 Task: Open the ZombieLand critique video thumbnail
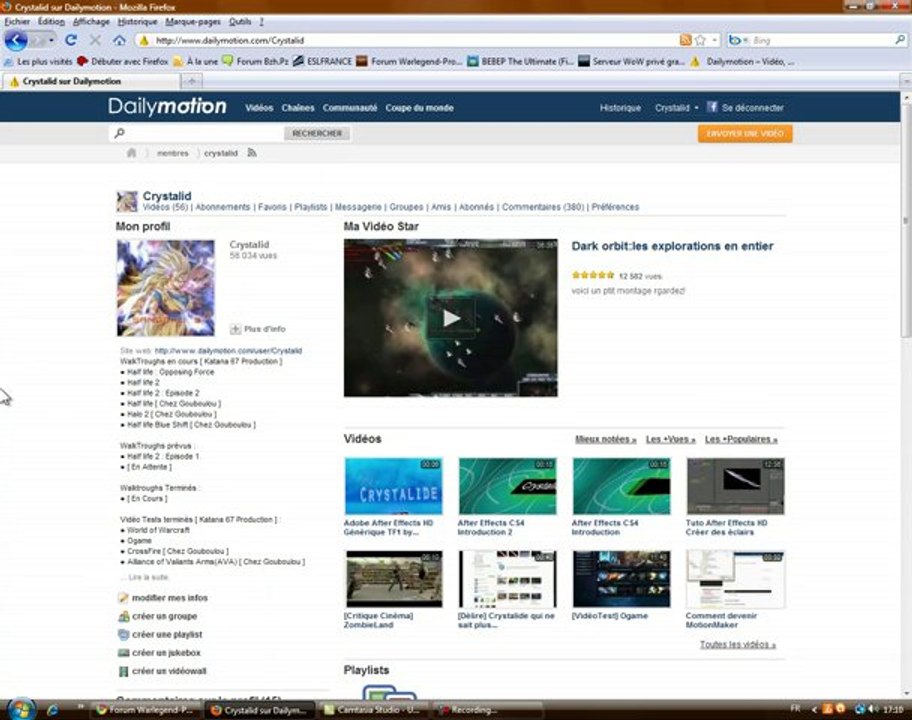pyautogui.click(x=393, y=579)
